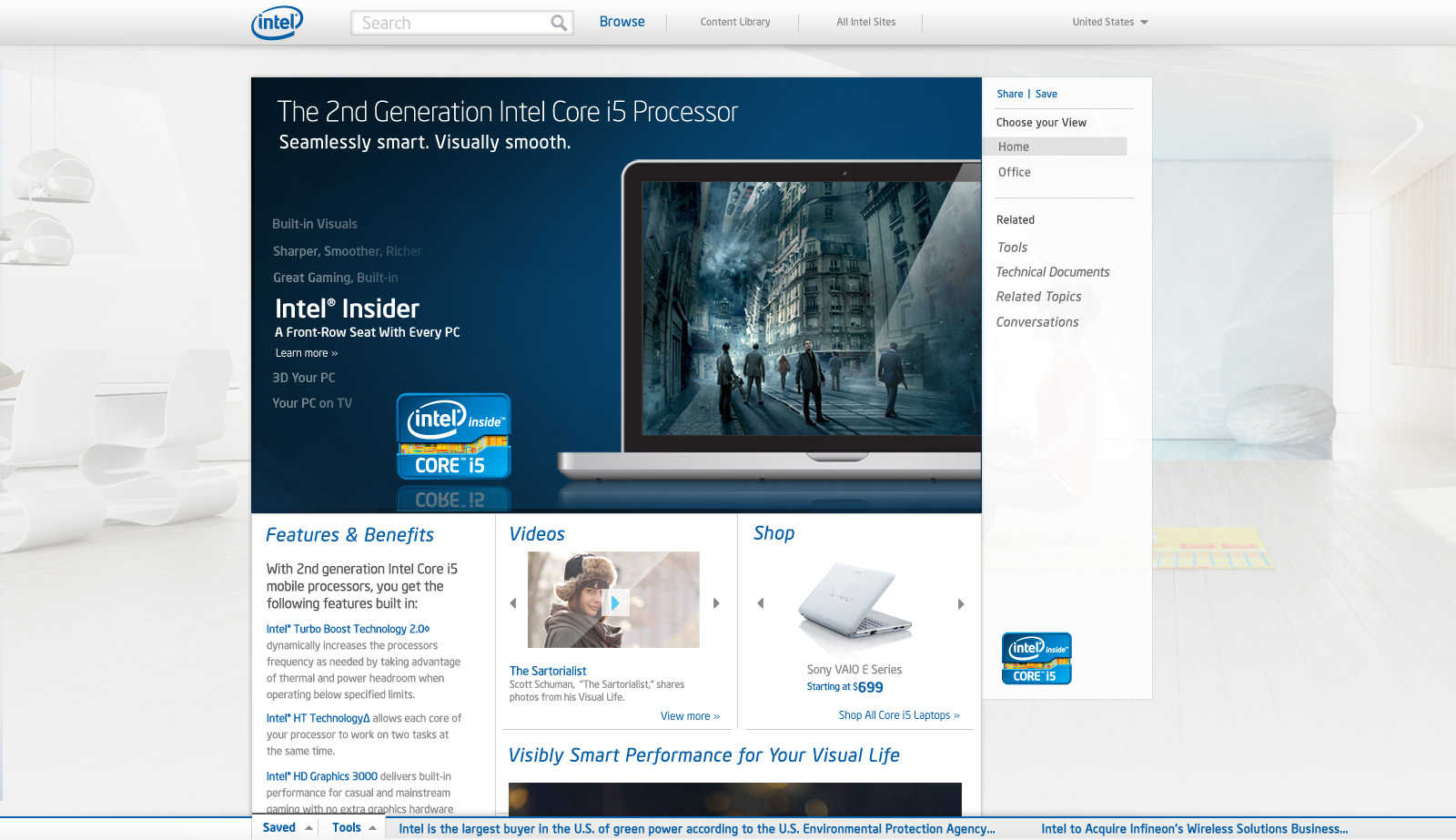Open All Intel Sites menu

click(x=865, y=22)
